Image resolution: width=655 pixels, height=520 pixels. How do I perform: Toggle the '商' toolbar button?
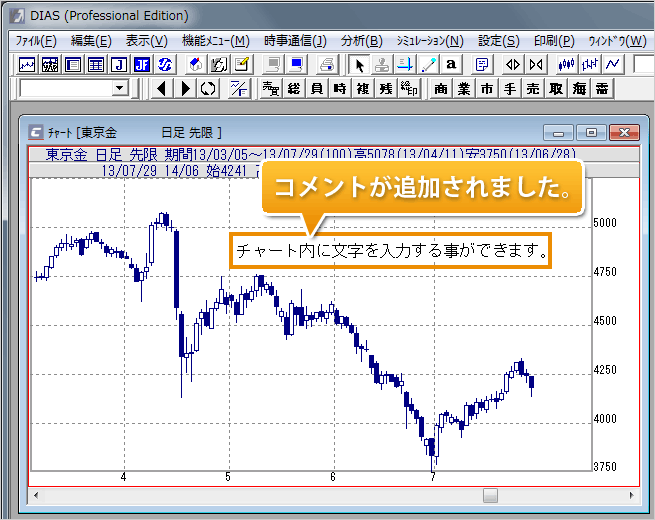click(x=441, y=89)
